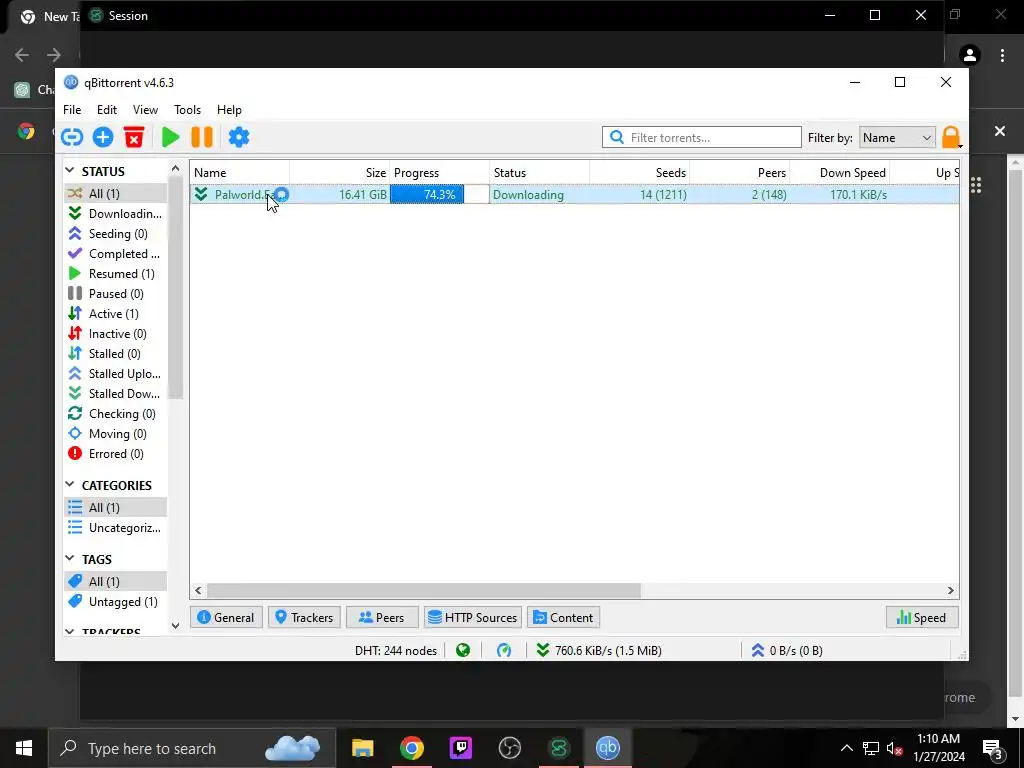Click the Speed graph button
This screenshot has height=768, width=1024.
(x=921, y=618)
